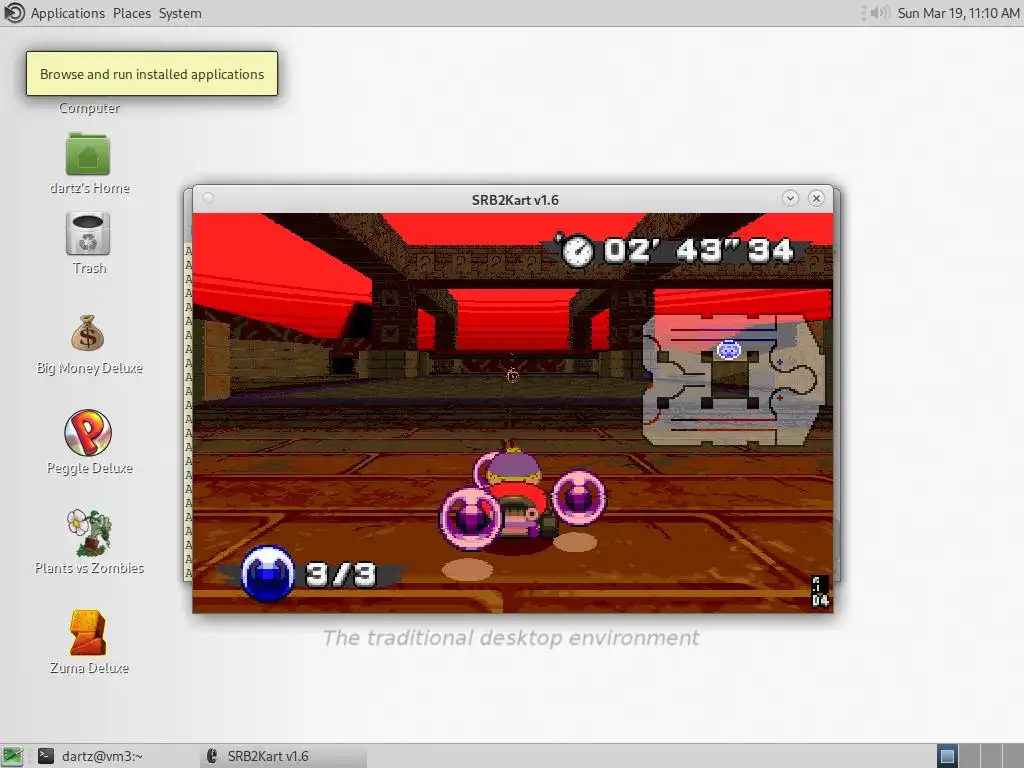Viewport: 1024px width, 768px height.
Task: Click the SRB2Kart v1.6 taskbar button
Action: point(284,756)
